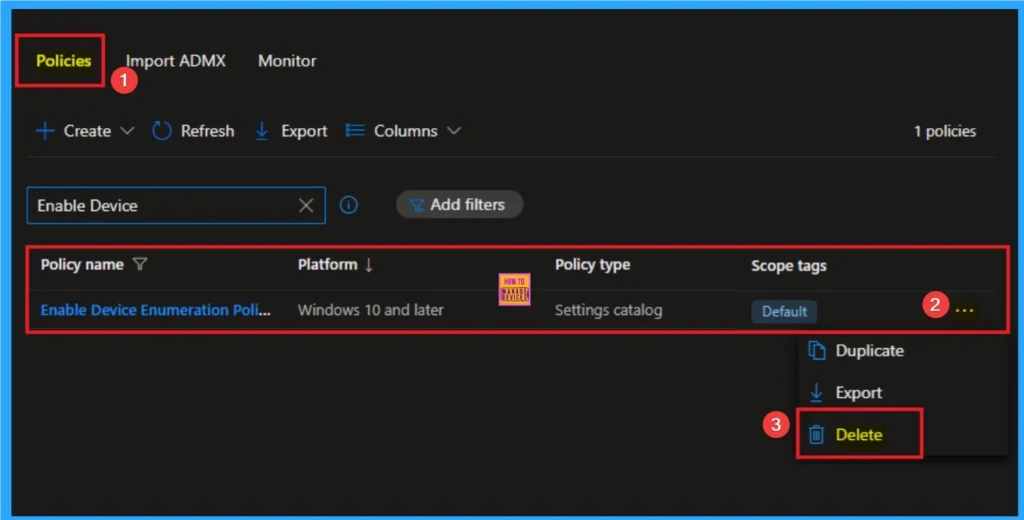
Task: Click the info icon beside search box
Action: [349, 205]
